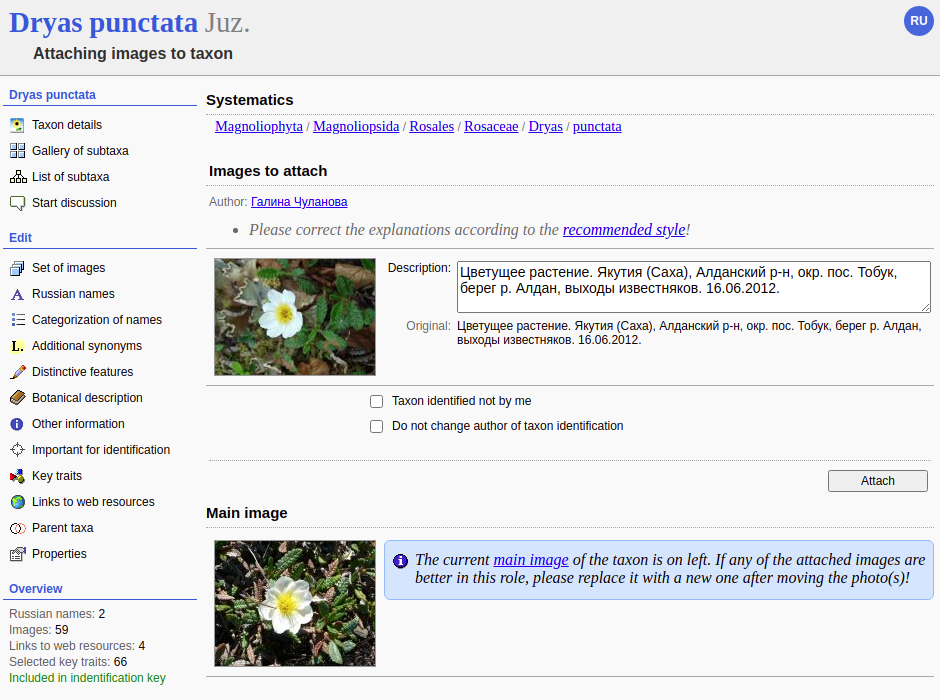The image size is (940, 700).
Task: Click the Distinctive features pencil icon
Action: [x=17, y=372]
